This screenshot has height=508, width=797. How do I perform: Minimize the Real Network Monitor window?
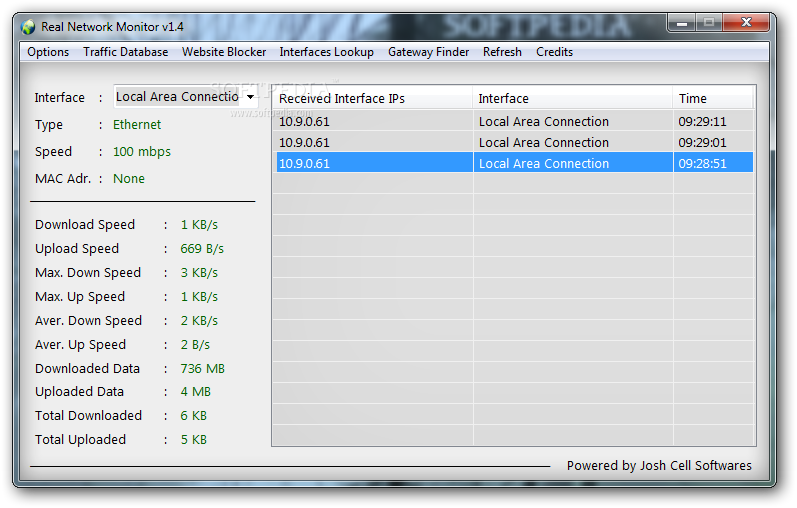pyautogui.click(x=682, y=22)
